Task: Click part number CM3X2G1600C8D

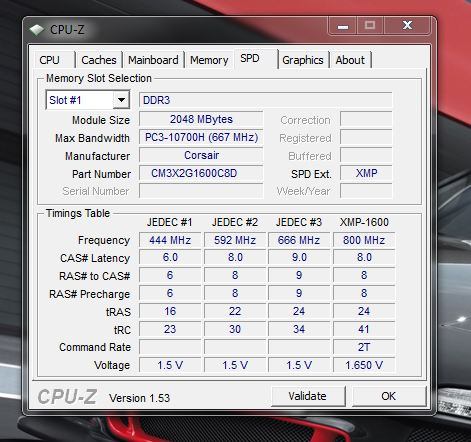Action: click(x=201, y=173)
